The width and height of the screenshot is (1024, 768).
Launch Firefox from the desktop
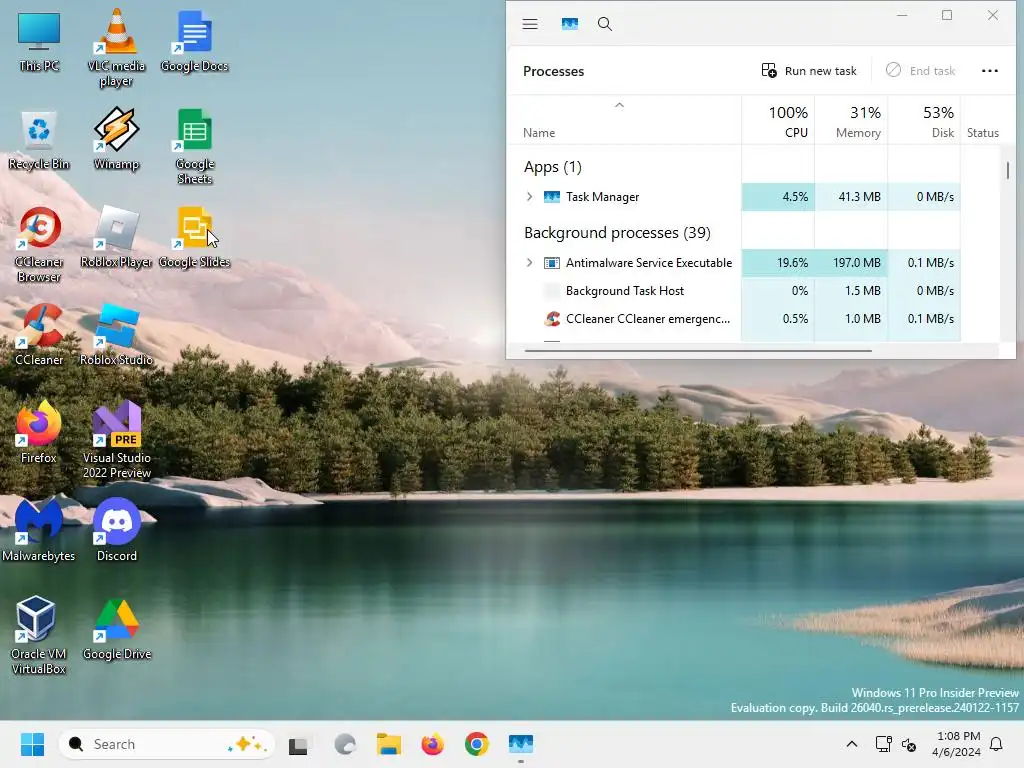[39, 434]
